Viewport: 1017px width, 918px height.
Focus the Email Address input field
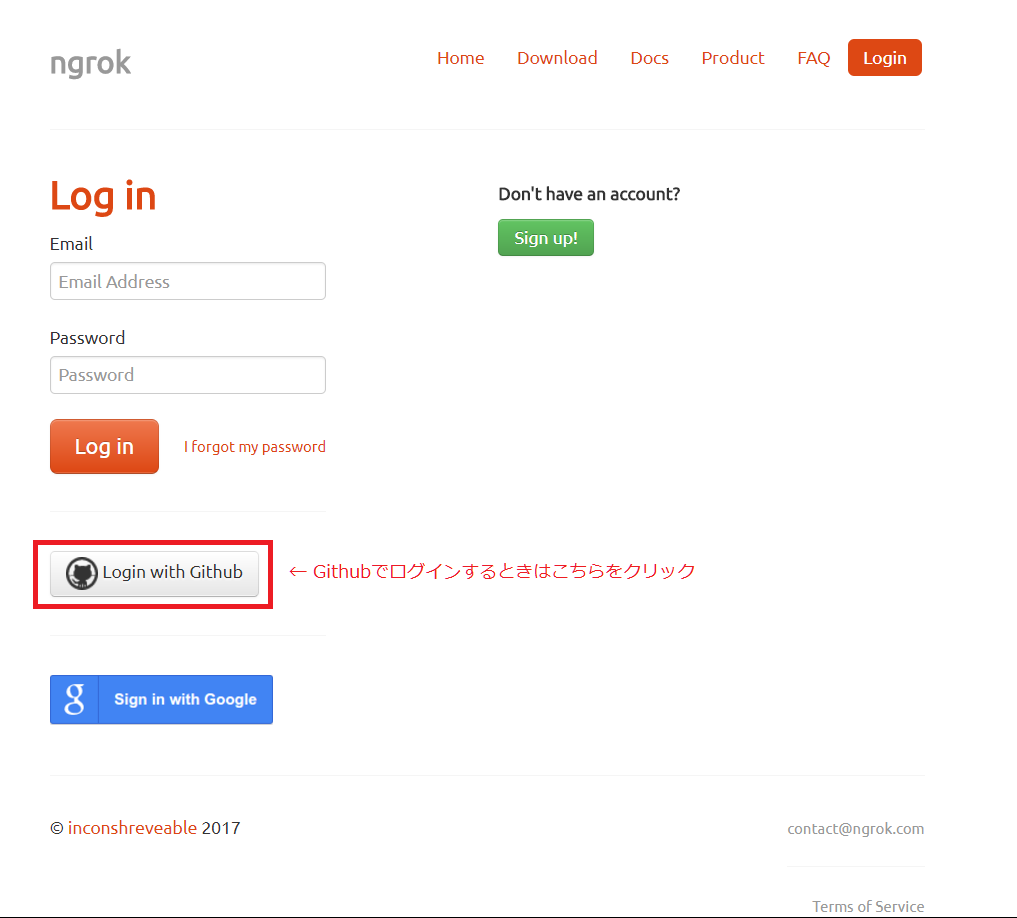click(x=188, y=281)
